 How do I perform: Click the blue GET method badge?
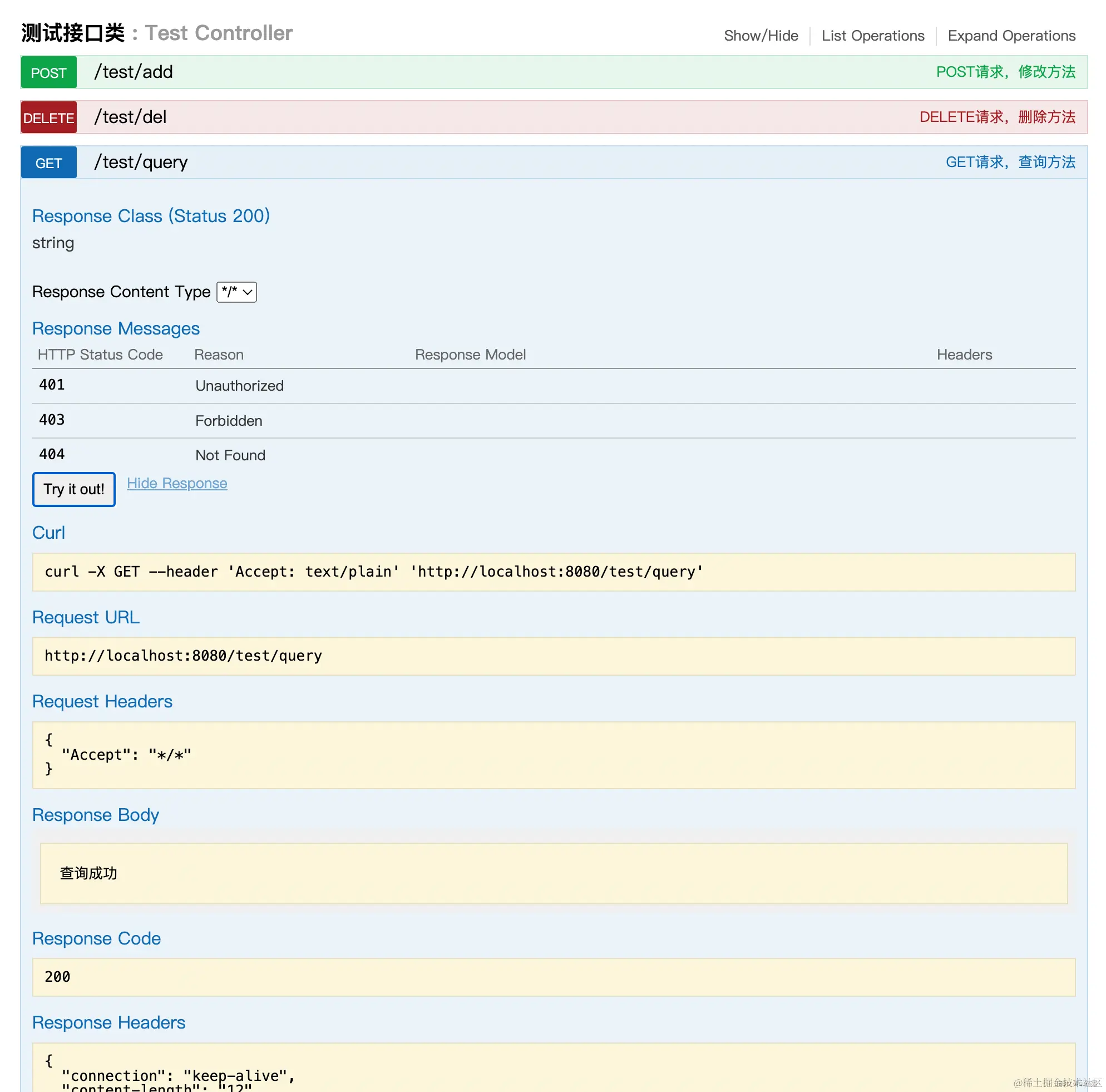[x=48, y=163]
